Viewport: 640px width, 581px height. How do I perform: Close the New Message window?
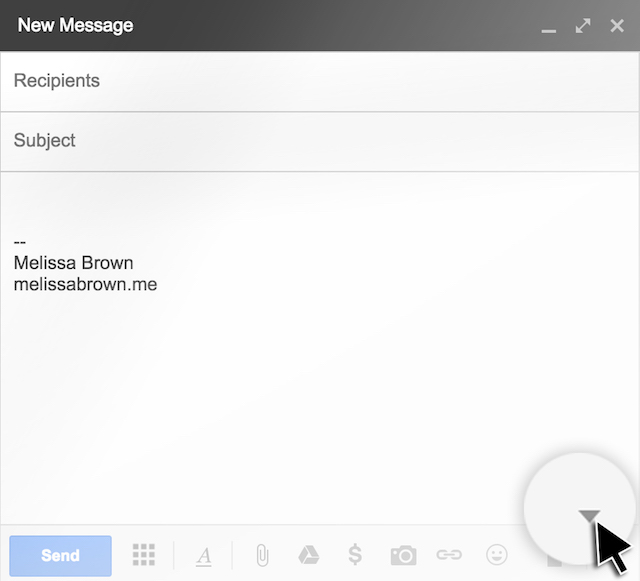pos(617,26)
